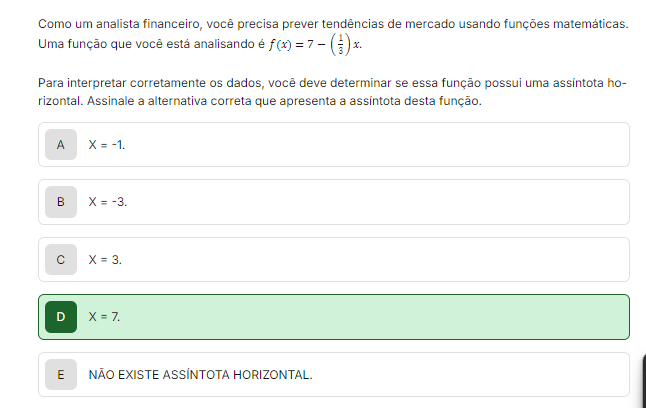Click the one-third fraction inside the parentheses
The width and height of the screenshot is (646, 408).
340,45
